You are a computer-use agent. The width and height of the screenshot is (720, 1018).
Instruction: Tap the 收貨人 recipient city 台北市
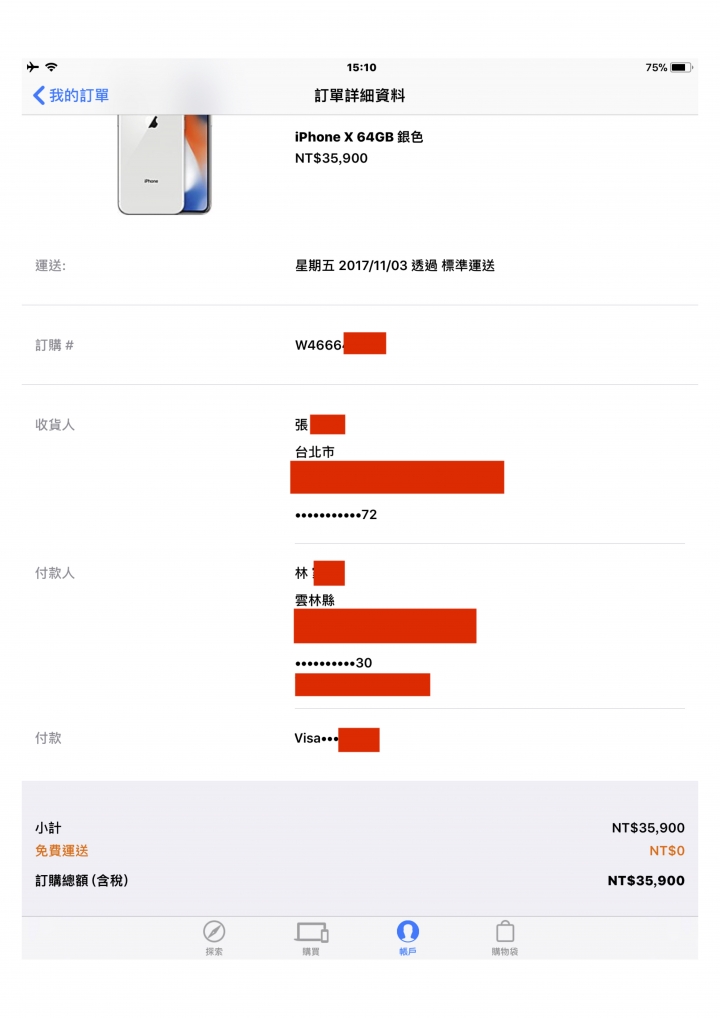[315, 452]
